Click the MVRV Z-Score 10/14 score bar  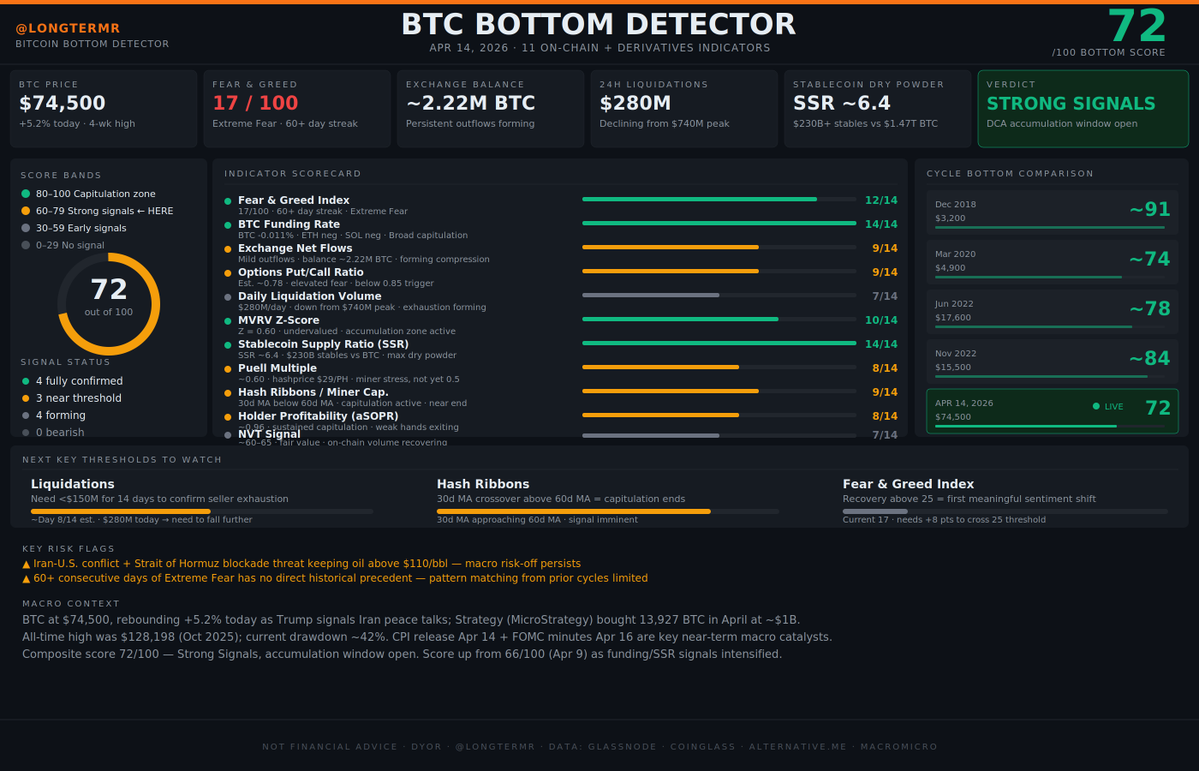pos(719,319)
